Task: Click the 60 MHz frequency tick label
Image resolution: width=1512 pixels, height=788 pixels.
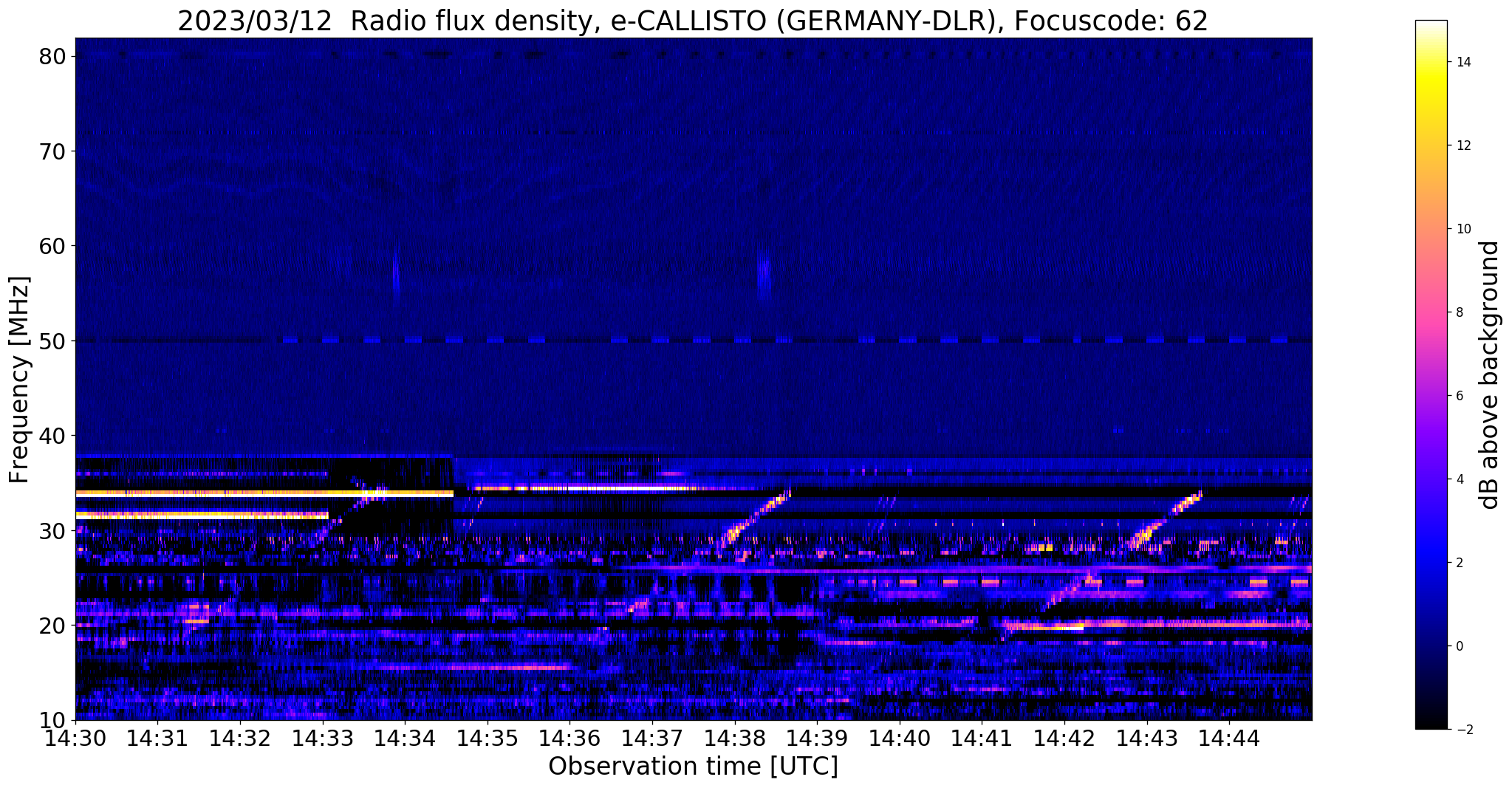Action: [54, 246]
